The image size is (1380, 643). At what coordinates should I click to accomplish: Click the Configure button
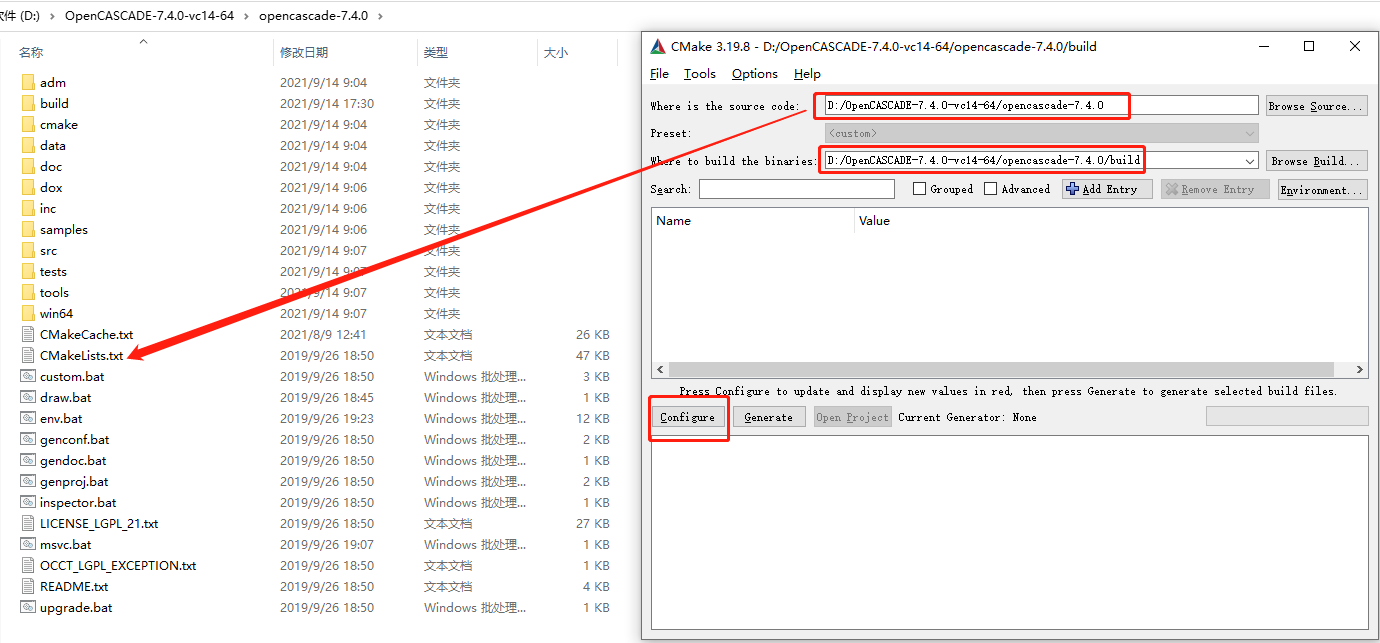688,417
